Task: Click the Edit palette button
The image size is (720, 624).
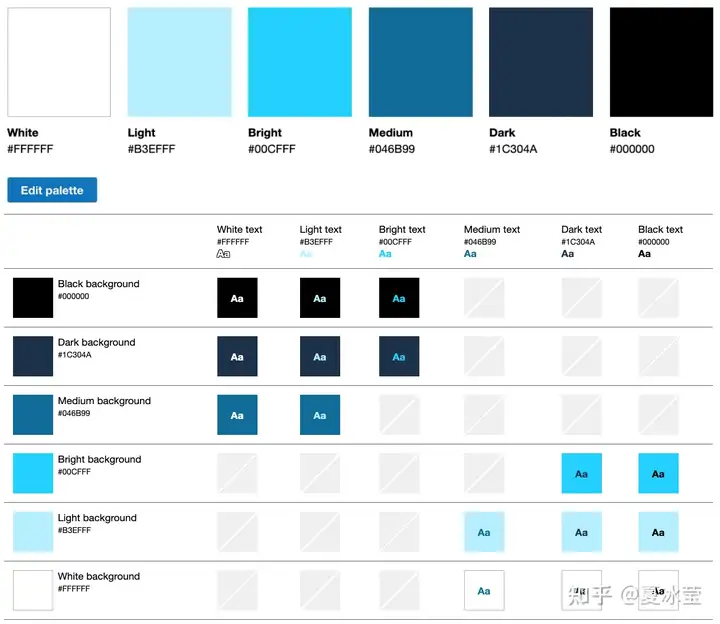Action: click(52, 190)
